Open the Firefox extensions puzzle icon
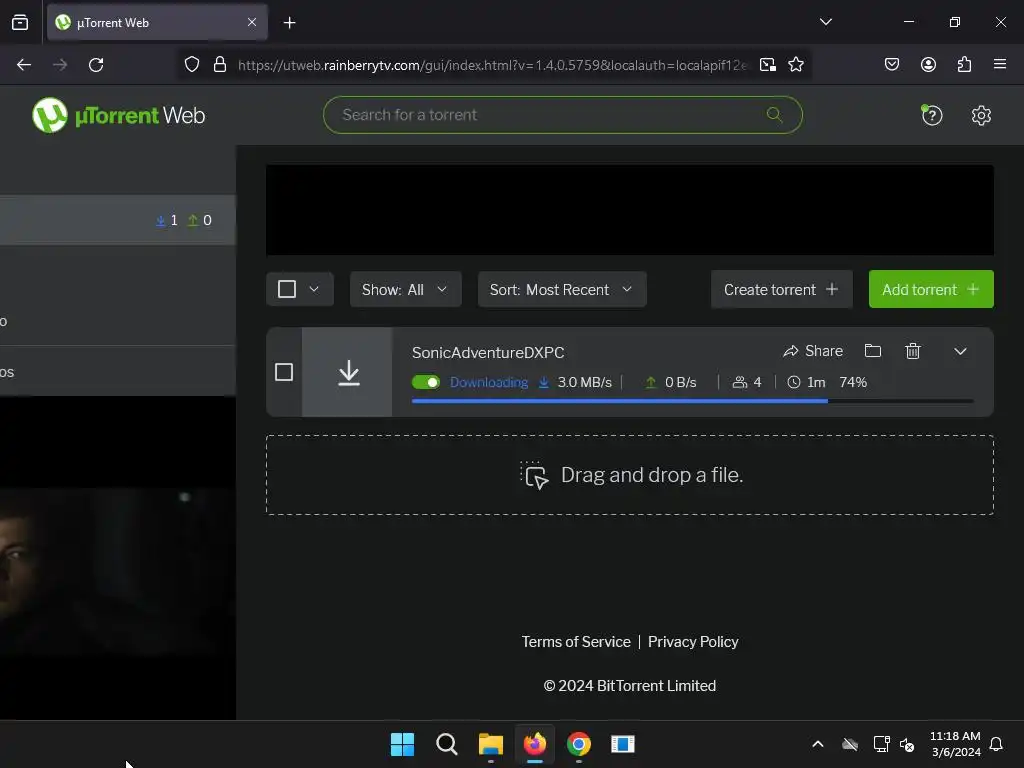 coord(964,65)
